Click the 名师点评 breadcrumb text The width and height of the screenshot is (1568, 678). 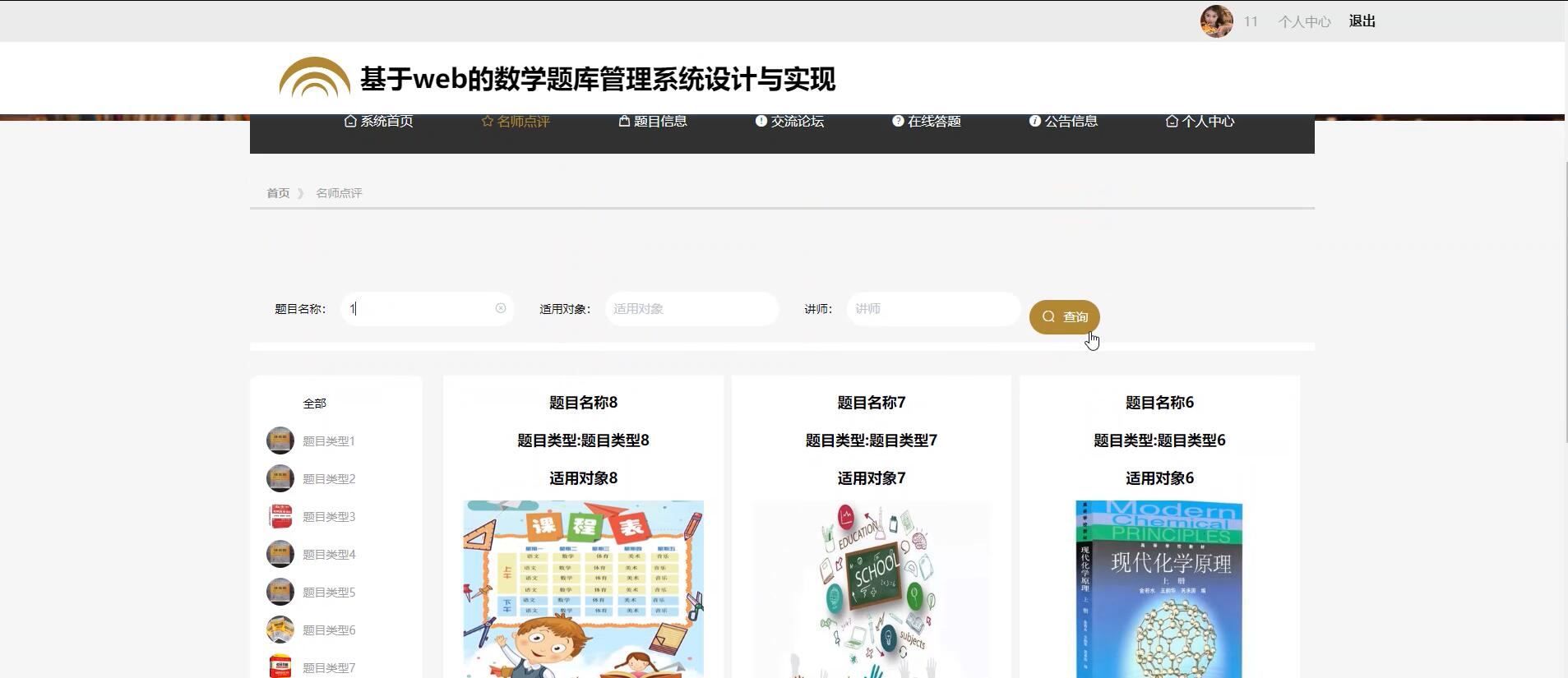339,193
